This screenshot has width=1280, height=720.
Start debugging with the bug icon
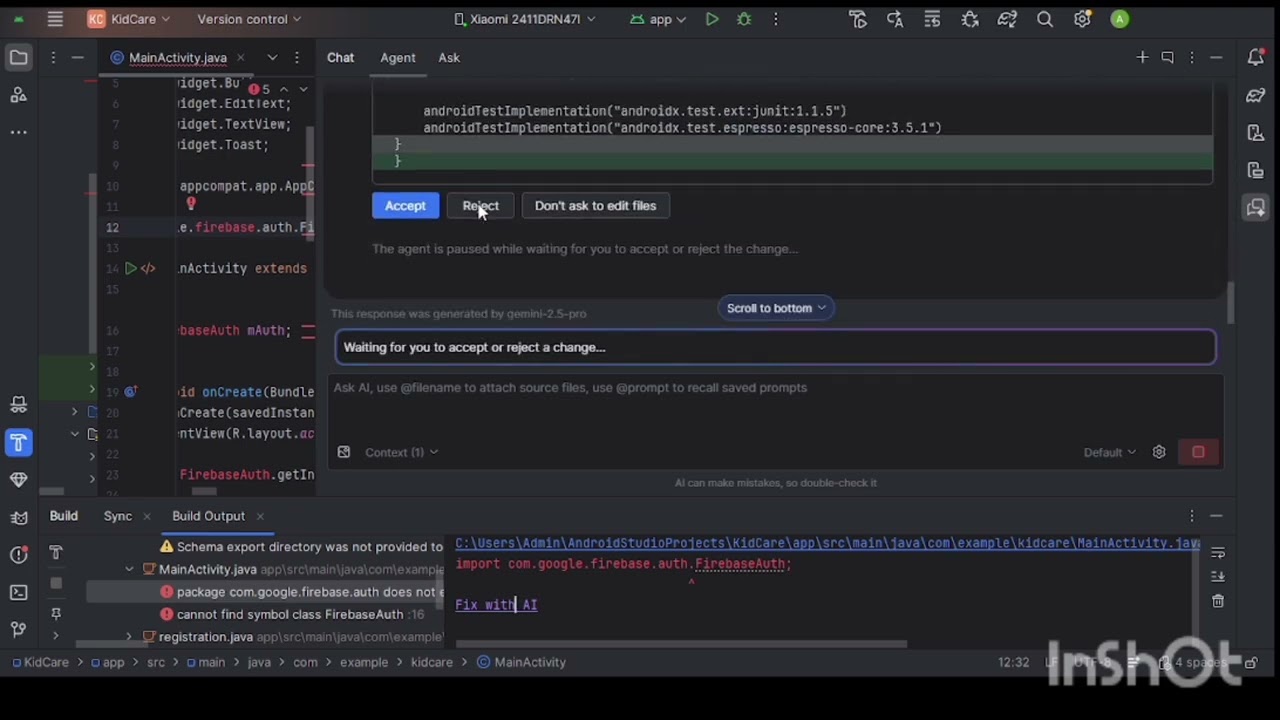[x=744, y=19]
